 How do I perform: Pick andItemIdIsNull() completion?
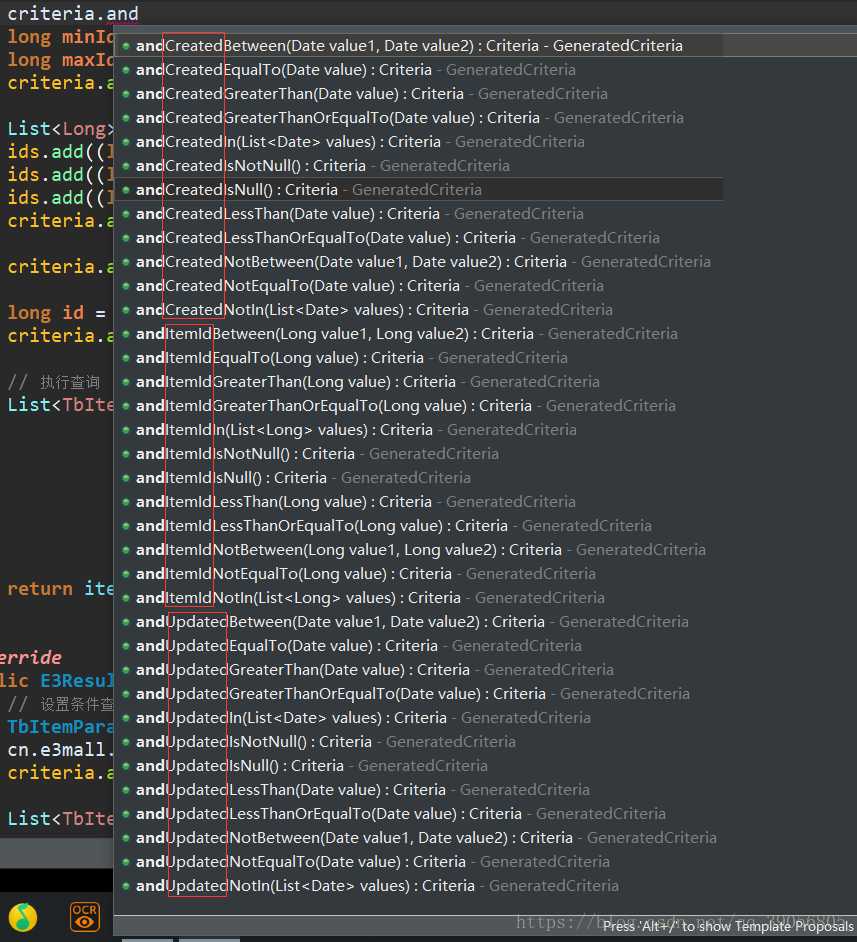pos(418,478)
